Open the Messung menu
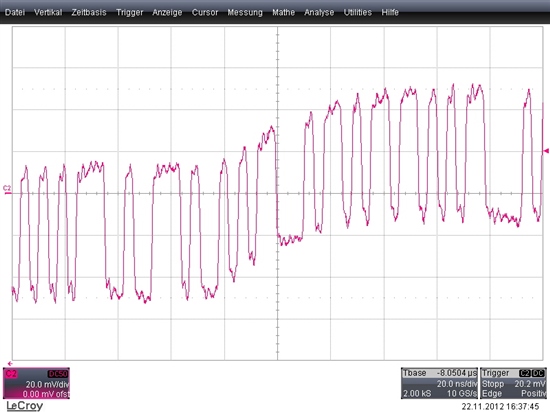 (x=245, y=13)
